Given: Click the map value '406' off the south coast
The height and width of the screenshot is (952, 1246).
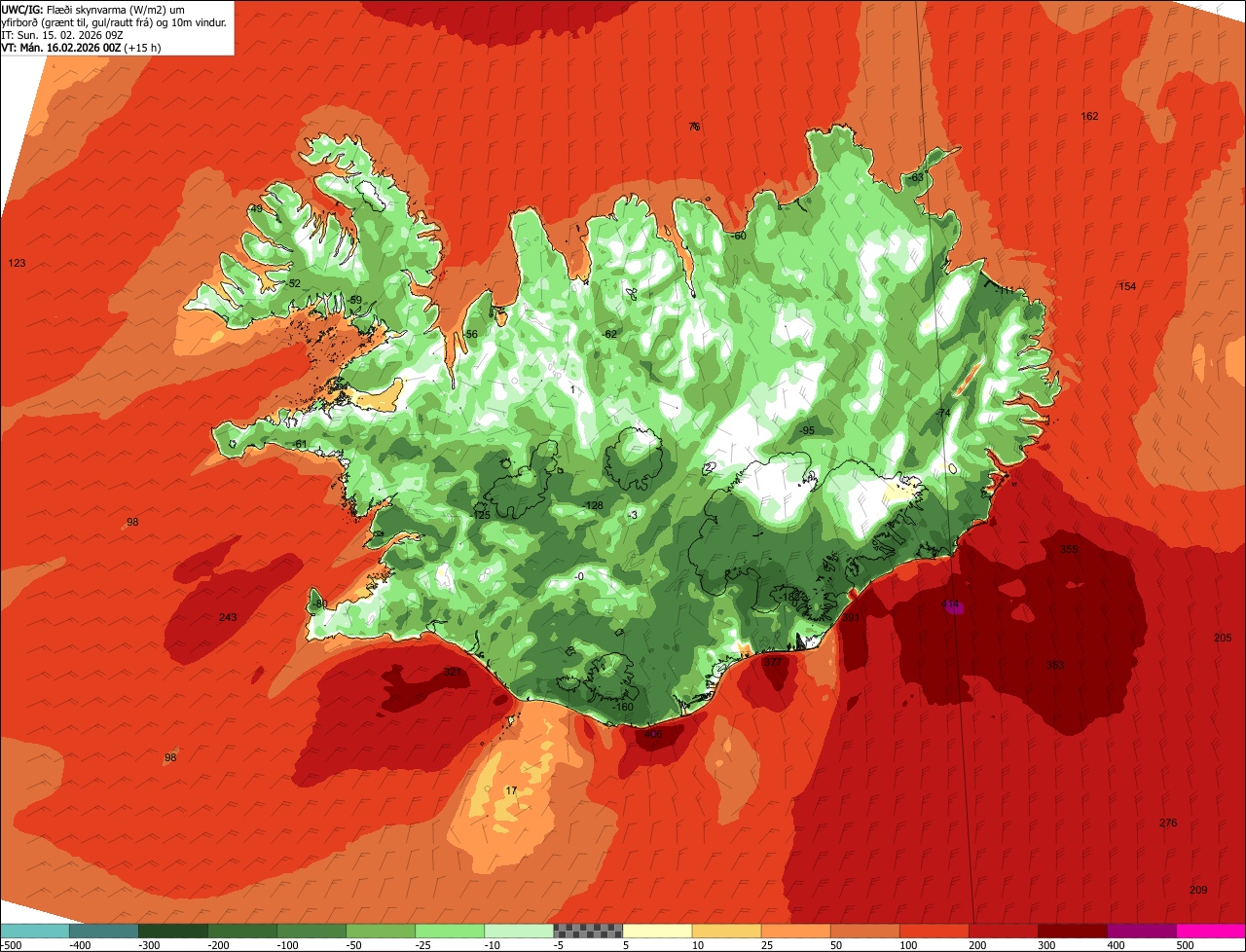Looking at the screenshot, I should [x=653, y=734].
